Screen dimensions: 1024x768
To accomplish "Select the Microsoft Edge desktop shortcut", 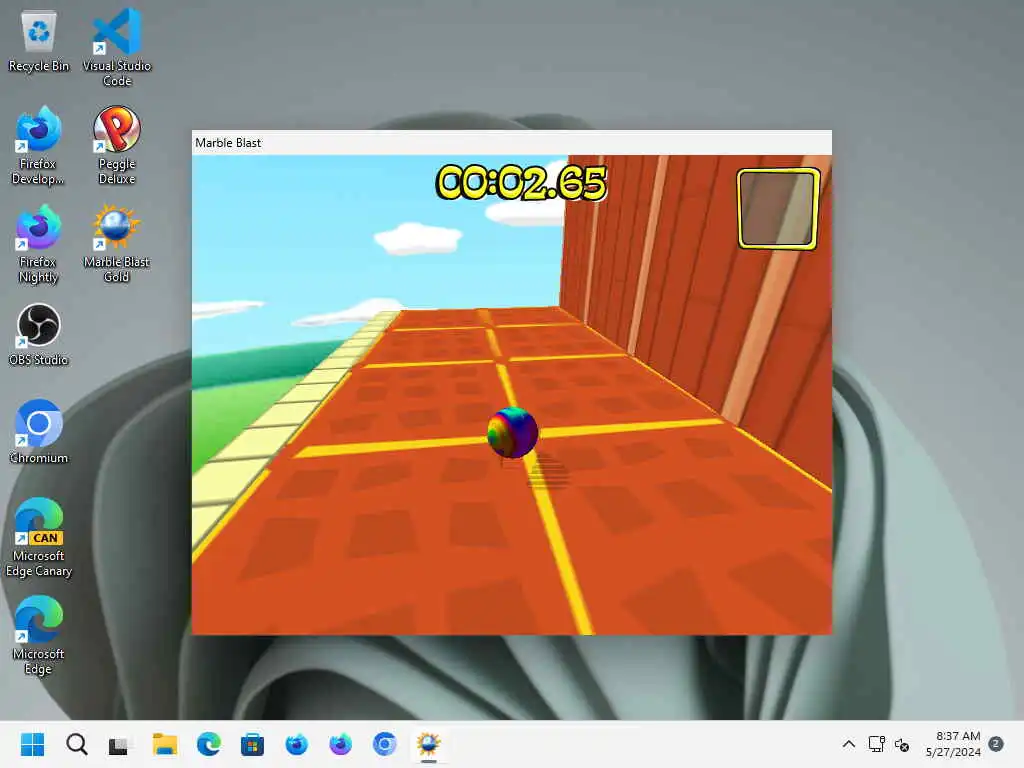I will tap(39, 635).
